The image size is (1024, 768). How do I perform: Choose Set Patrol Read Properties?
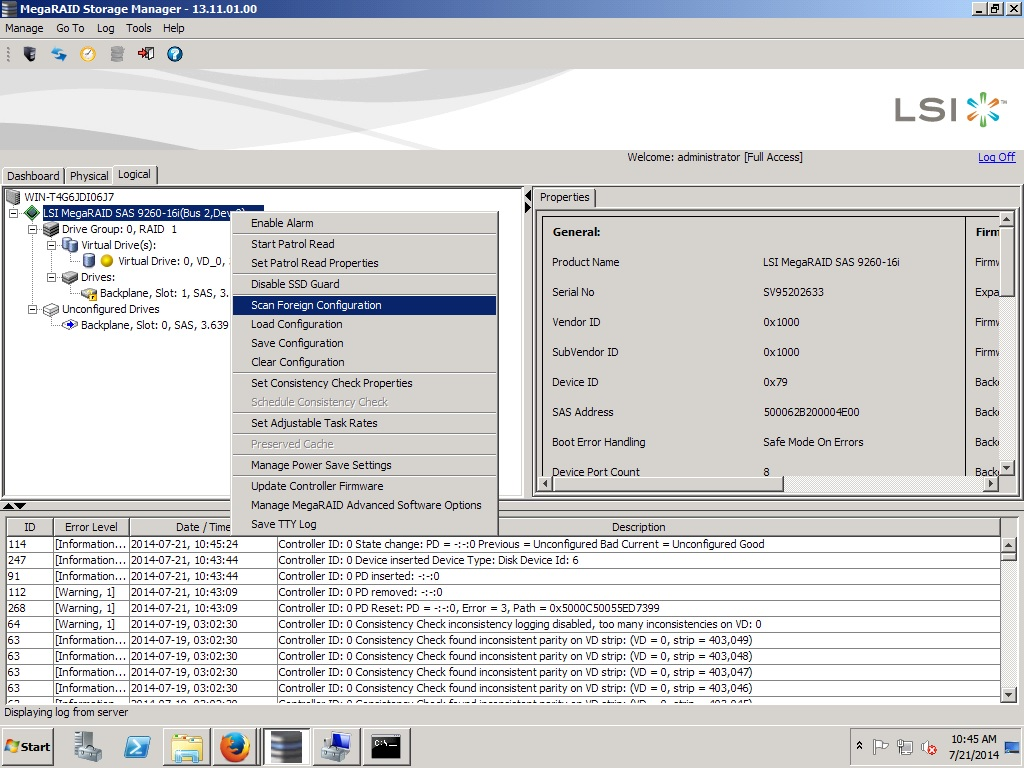[364, 263]
